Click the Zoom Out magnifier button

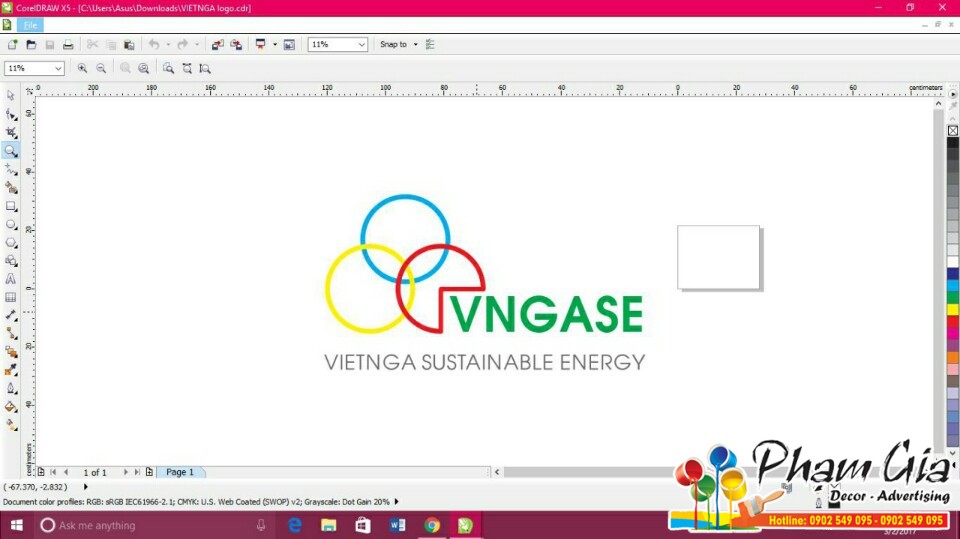[101, 68]
